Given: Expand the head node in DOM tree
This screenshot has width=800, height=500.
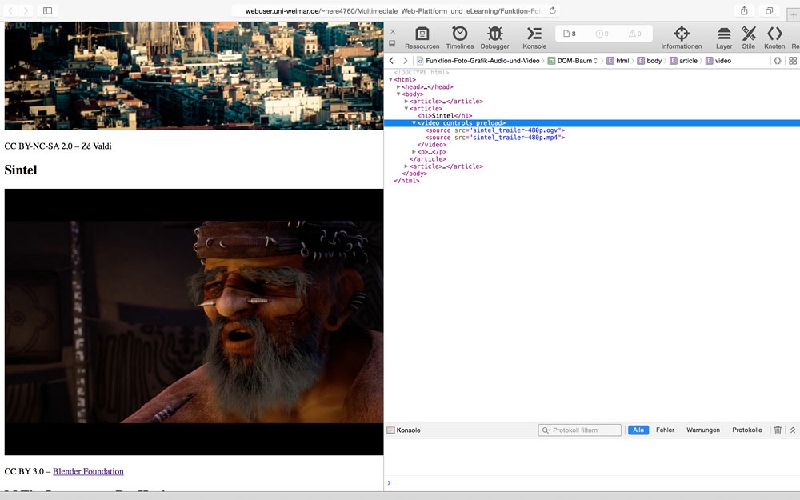Looking at the screenshot, I should [x=398, y=87].
